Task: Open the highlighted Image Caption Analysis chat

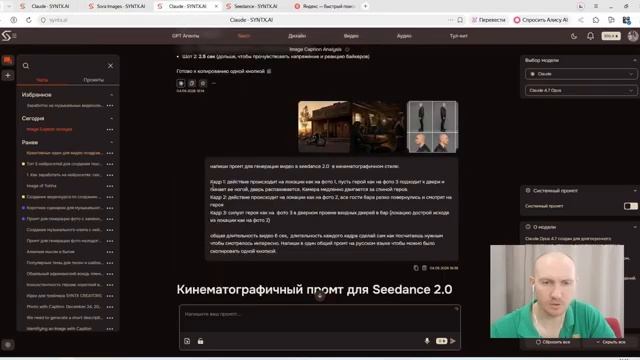Action: [49, 129]
